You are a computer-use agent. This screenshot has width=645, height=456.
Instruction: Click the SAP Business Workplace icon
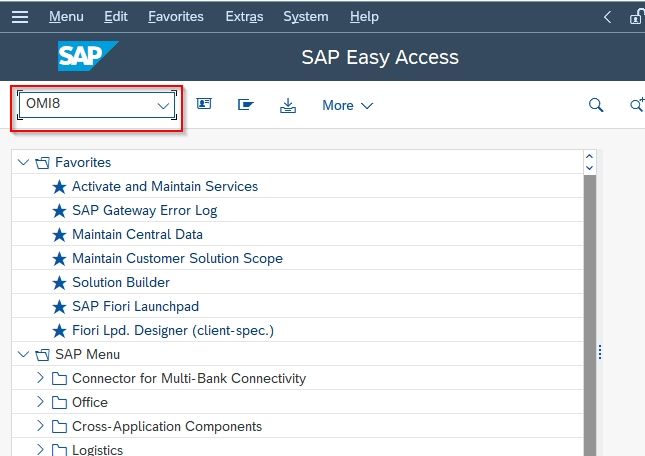pos(246,105)
